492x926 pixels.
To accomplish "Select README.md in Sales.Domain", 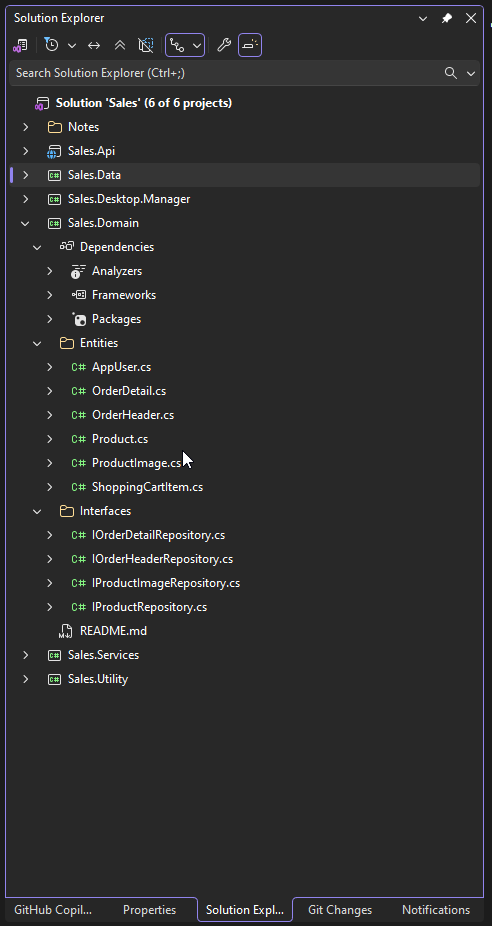I will point(113,631).
